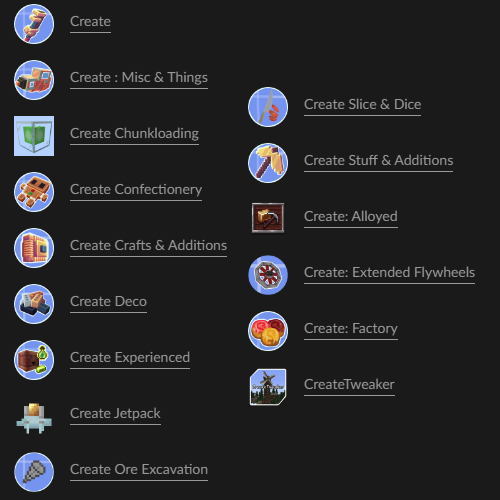Screen dimensions: 500x500
Task: Open the Create: Factory link
Action: pyautogui.click(x=351, y=329)
